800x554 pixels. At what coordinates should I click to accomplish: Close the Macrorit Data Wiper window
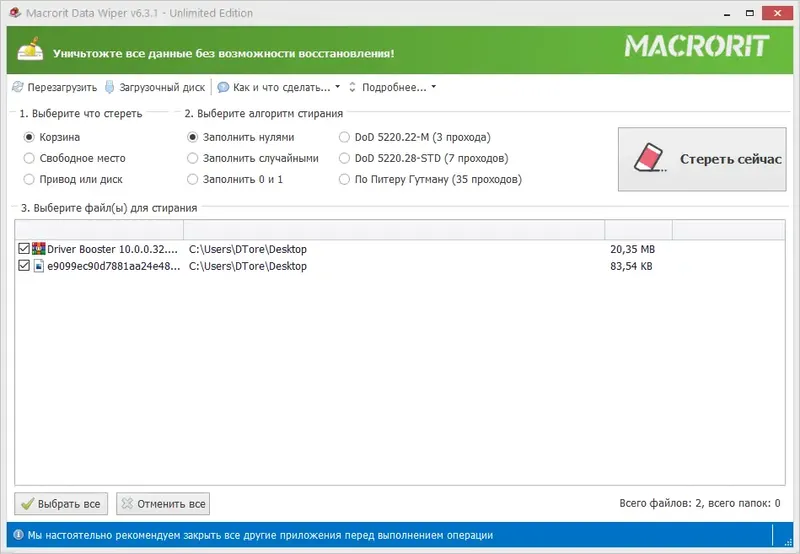coord(777,13)
